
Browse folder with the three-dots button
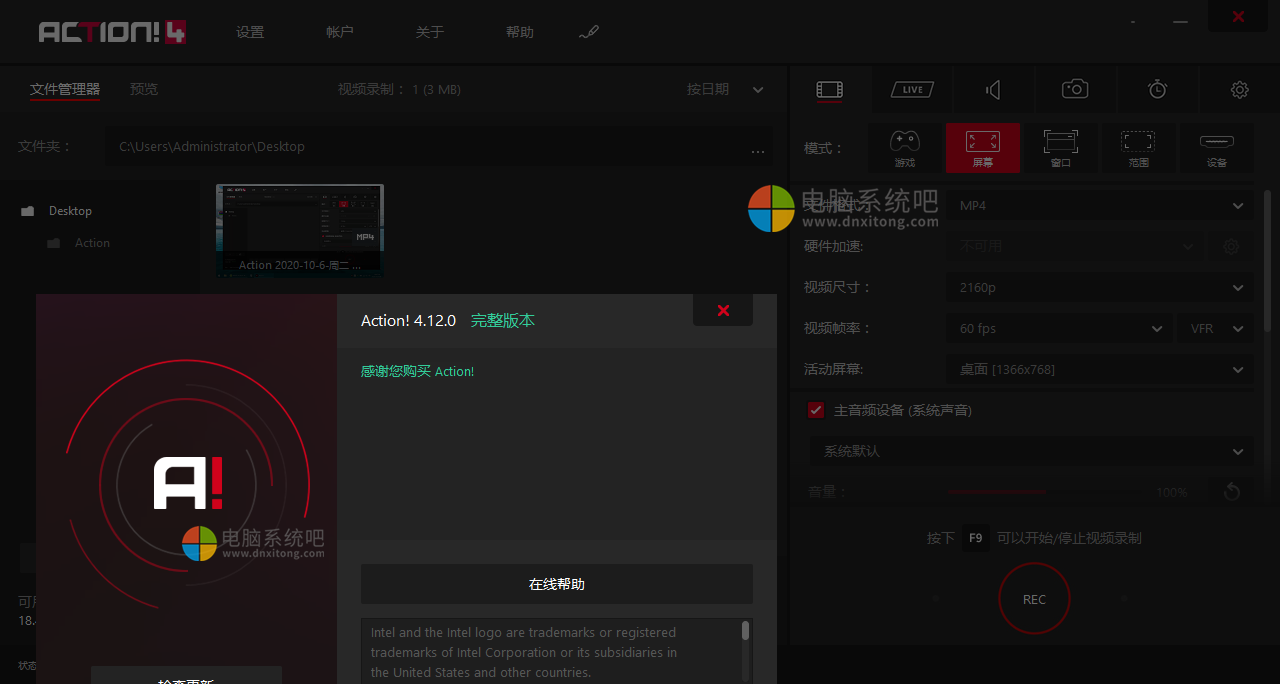coord(758,150)
